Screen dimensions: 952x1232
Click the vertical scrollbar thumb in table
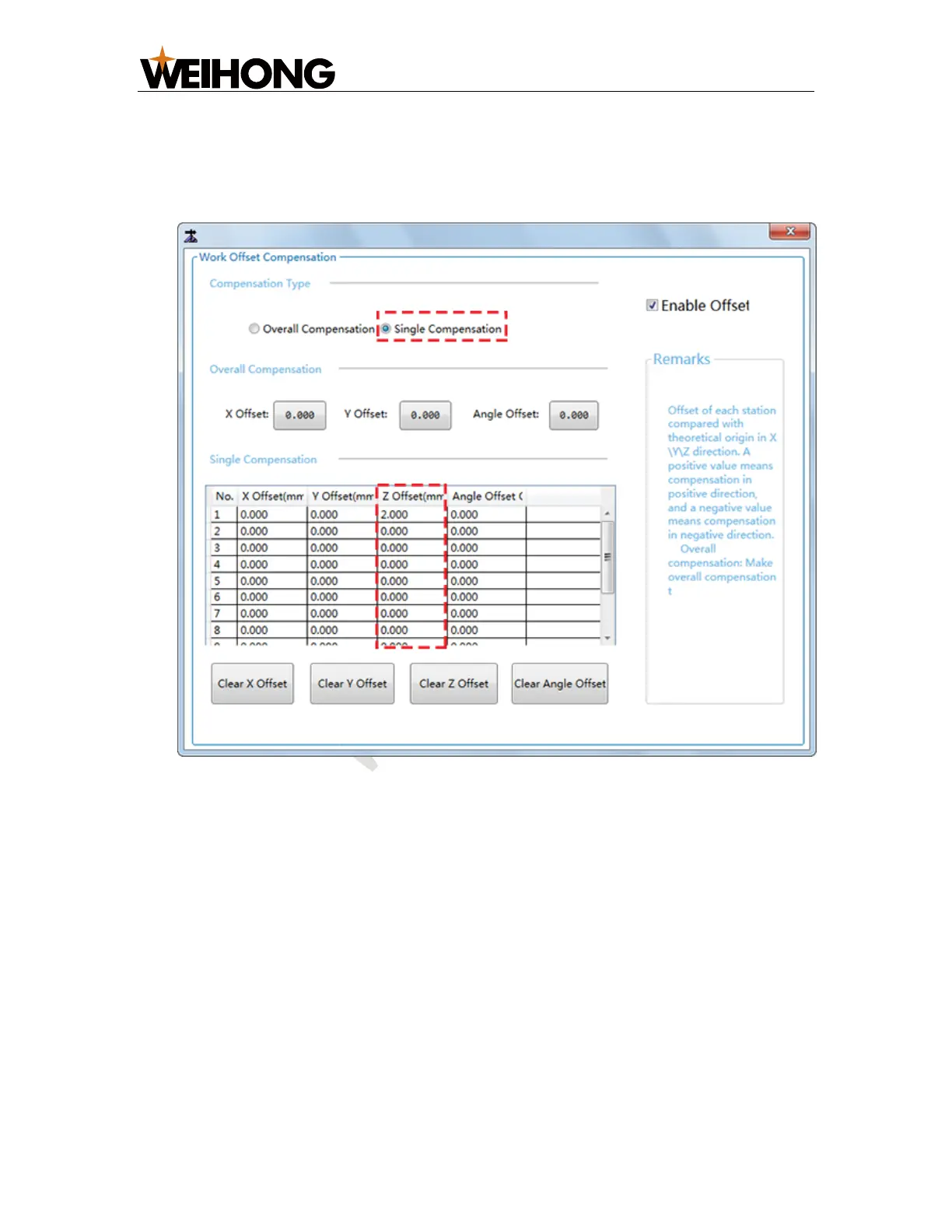[x=607, y=557]
